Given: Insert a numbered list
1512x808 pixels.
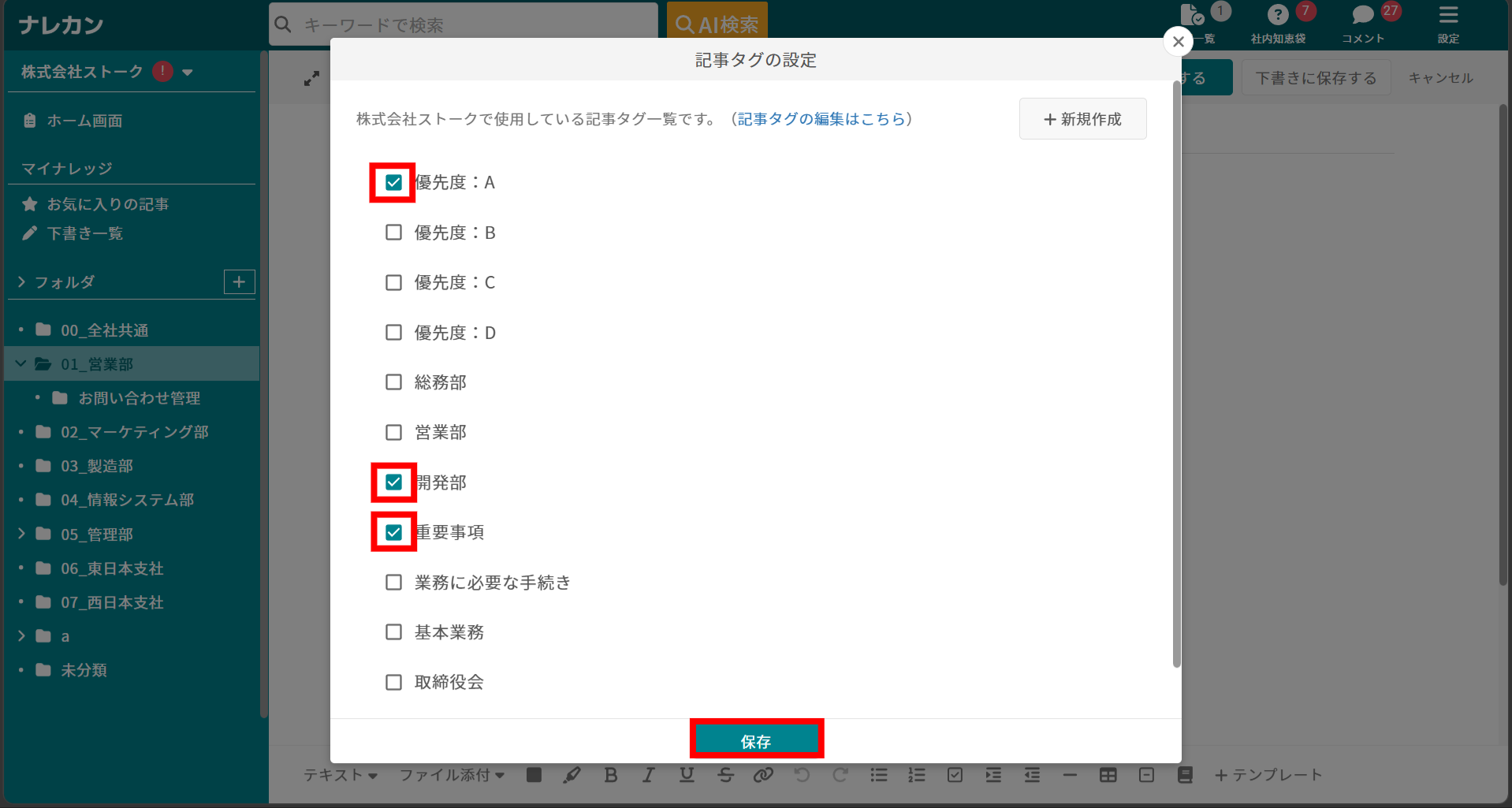Looking at the screenshot, I should [x=917, y=775].
